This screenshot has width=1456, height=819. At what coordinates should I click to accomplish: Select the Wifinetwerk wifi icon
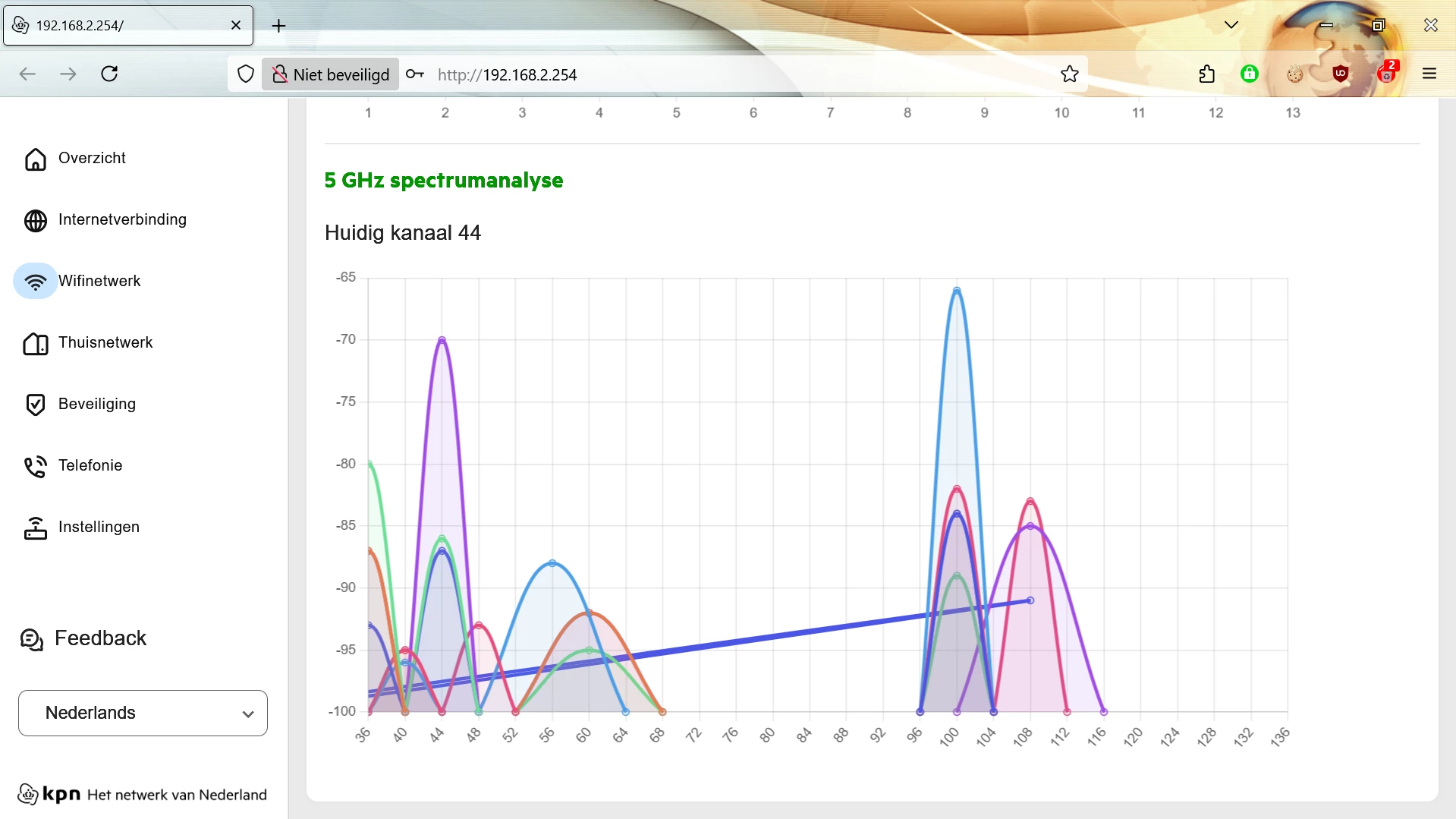pyautogui.click(x=36, y=282)
